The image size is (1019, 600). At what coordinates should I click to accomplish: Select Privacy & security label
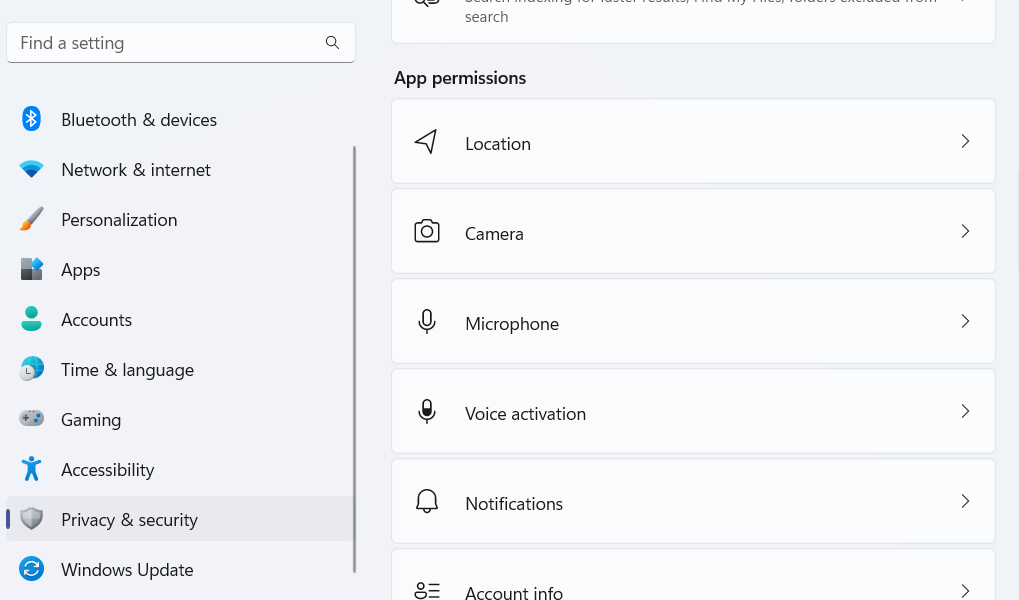129,520
